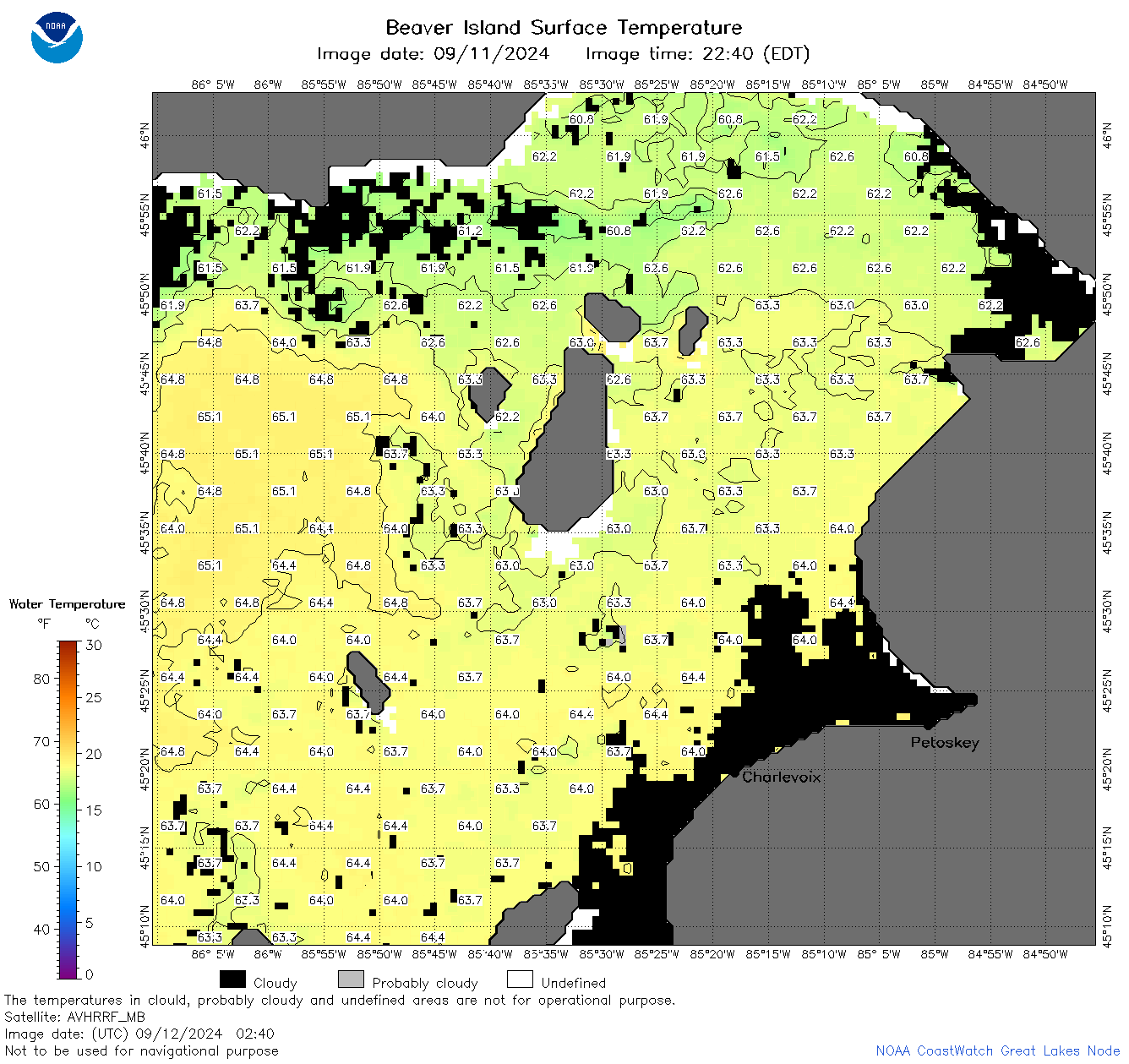Click the 80 Fahrenheit tick label
The height and width of the screenshot is (1064, 1129).
[x=41, y=679]
